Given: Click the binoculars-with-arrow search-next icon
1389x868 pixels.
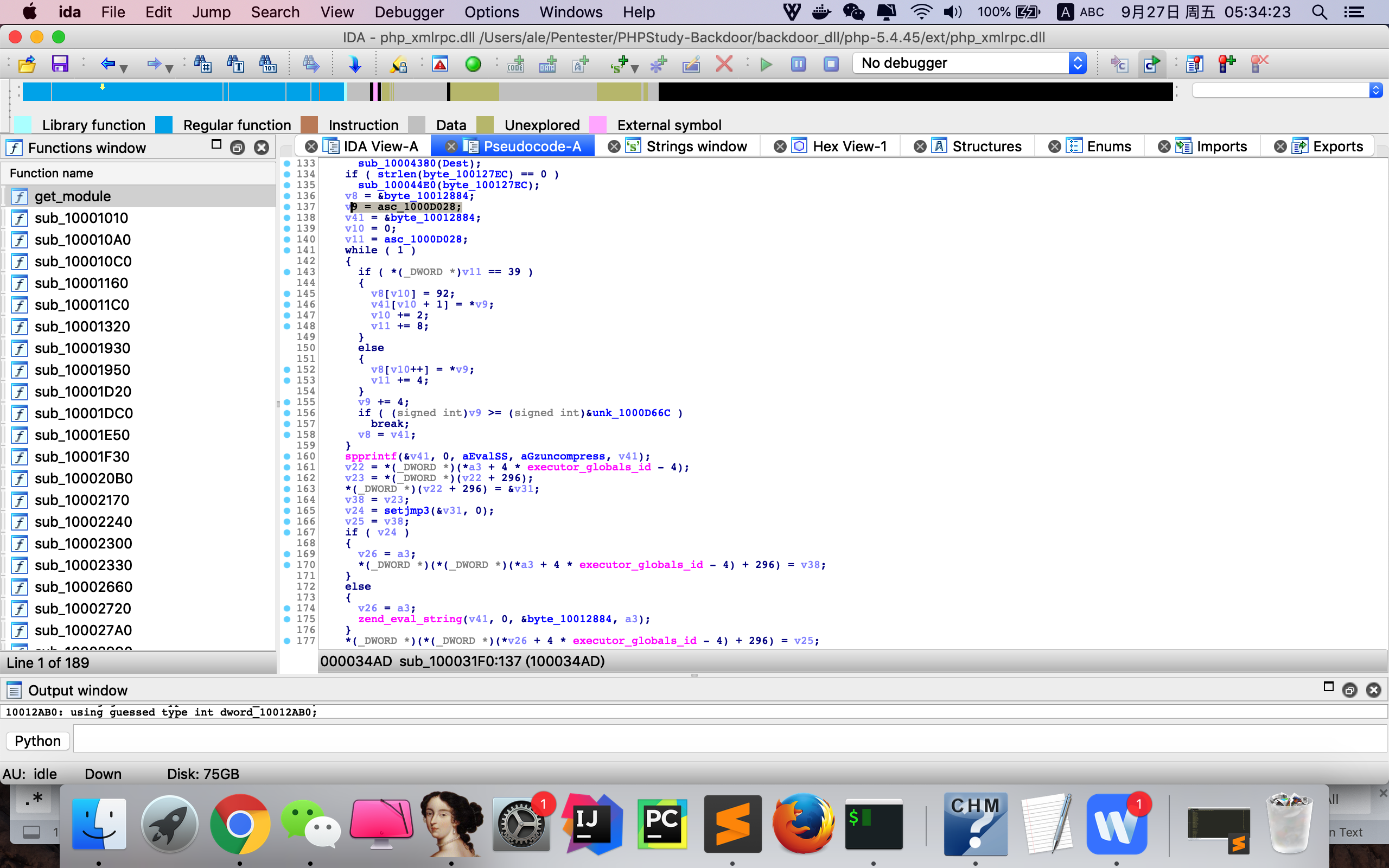Looking at the screenshot, I should click(x=310, y=63).
